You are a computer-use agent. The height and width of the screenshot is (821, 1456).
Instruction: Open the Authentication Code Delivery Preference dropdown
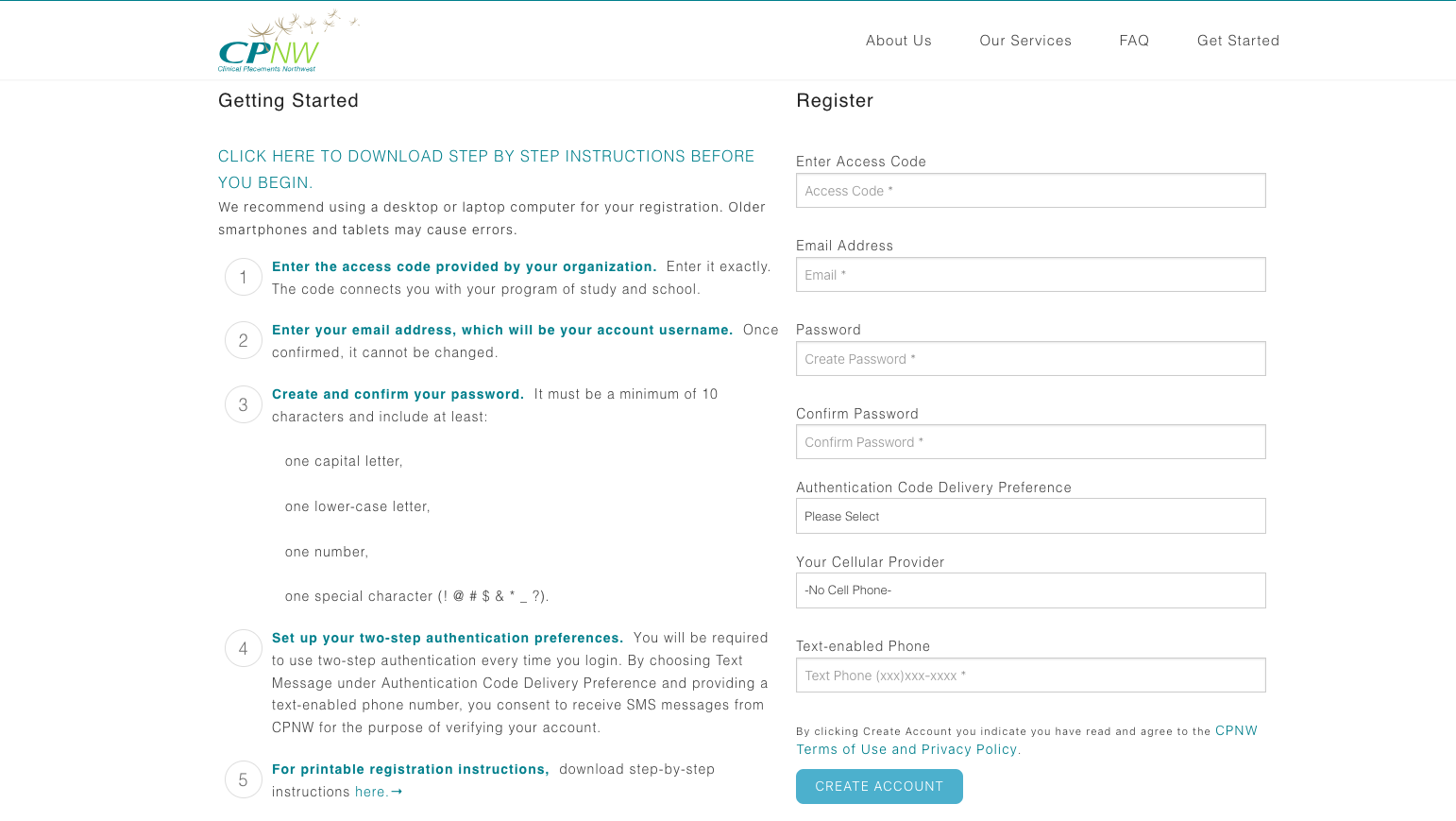pos(1030,516)
